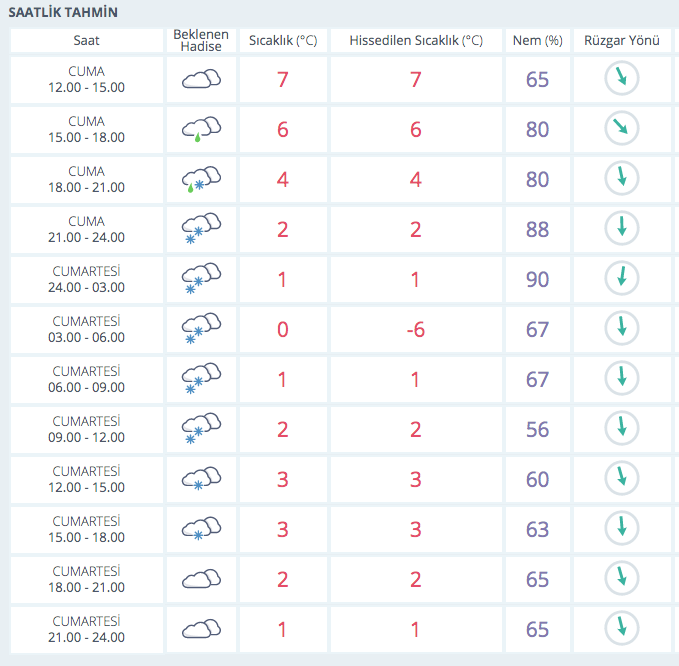679x666 pixels.
Task: Click the wind direction arrow for Cuma 12.00 - 15.00
Action: (x=622, y=78)
